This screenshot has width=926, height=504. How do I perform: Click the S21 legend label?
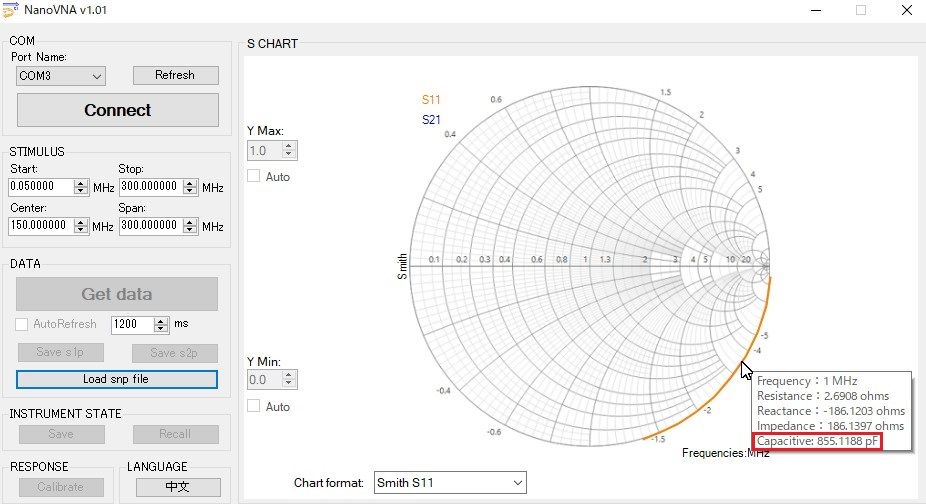(431, 120)
